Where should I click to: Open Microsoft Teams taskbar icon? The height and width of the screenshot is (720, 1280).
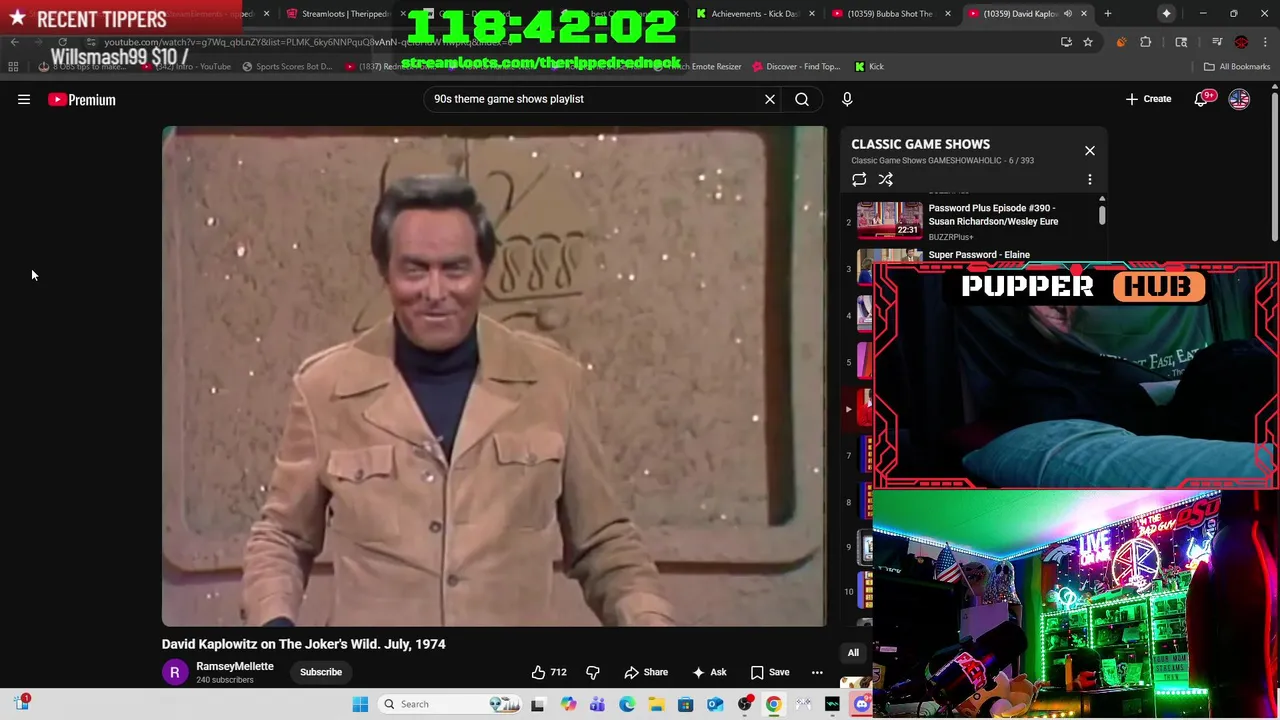pyautogui.click(x=597, y=704)
